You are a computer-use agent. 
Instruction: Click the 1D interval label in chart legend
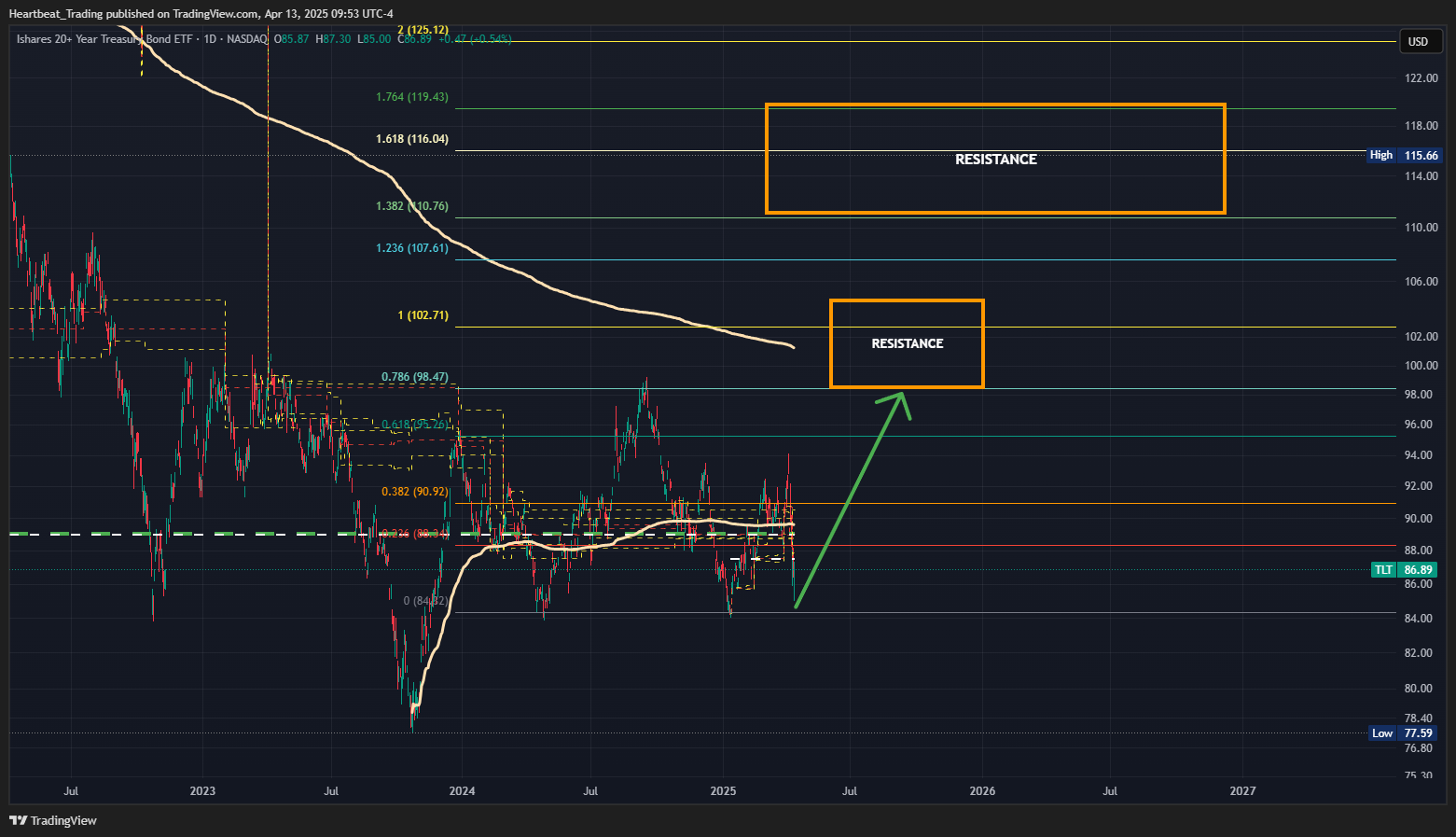click(x=210, y=39)
